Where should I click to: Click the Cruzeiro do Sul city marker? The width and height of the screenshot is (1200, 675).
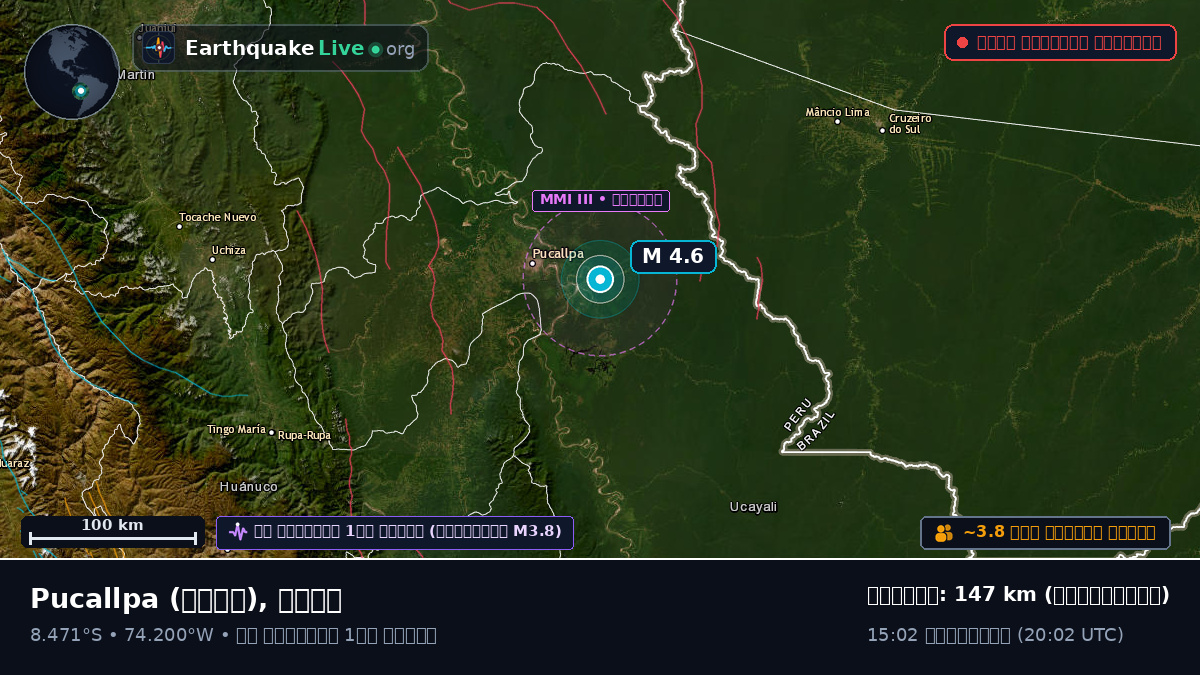click(x=882, y=130)
